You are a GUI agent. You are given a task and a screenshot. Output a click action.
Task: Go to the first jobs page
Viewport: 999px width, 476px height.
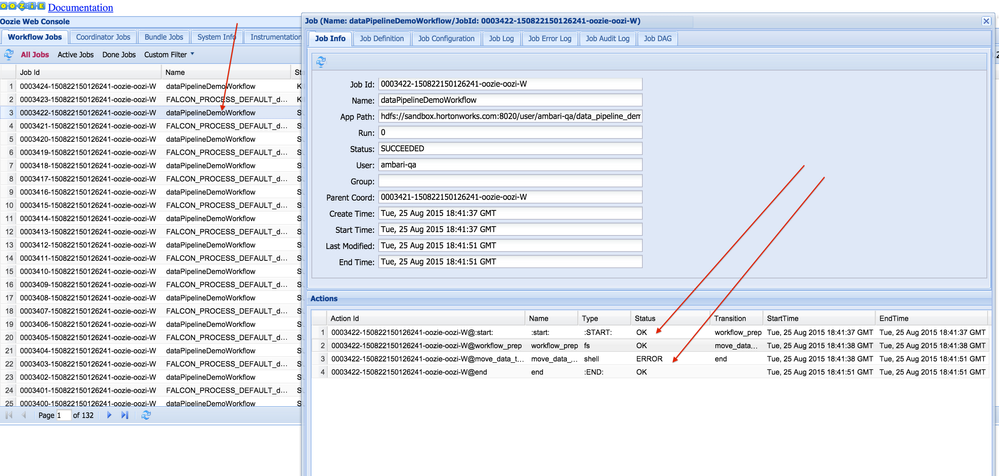tap(11, 414)
